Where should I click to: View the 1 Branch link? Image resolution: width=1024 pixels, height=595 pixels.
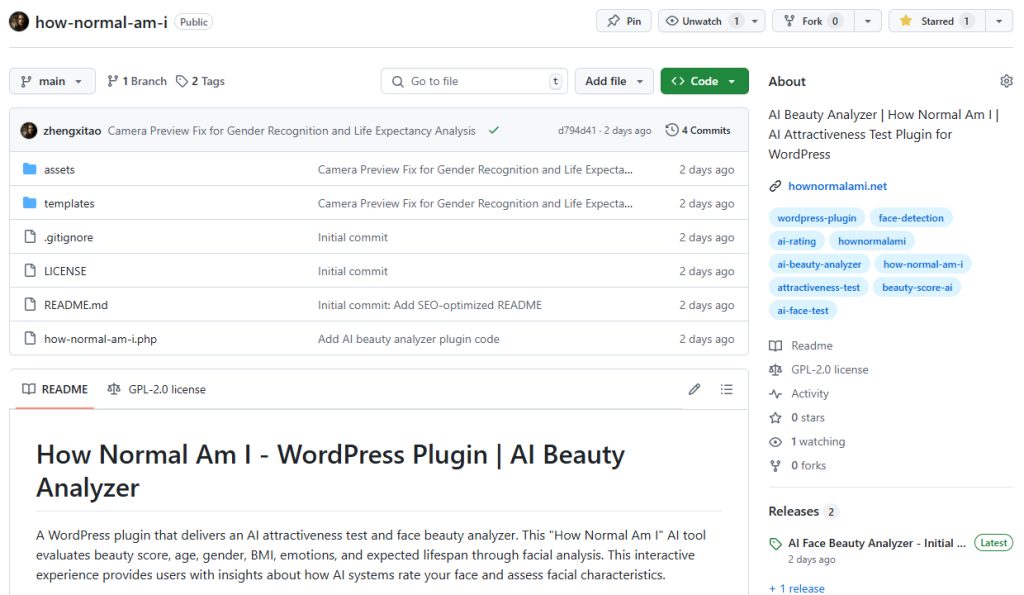pos(137,81)
